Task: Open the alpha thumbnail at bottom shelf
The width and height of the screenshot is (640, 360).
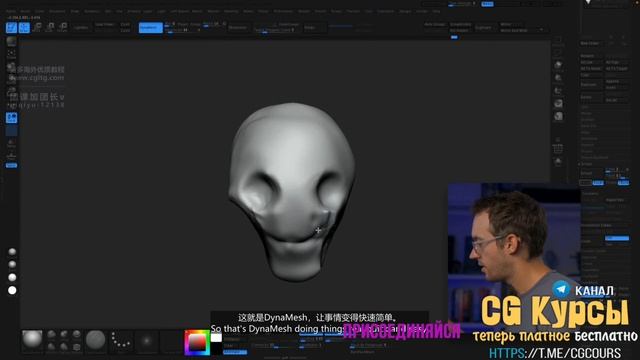Action: (147, 340)
